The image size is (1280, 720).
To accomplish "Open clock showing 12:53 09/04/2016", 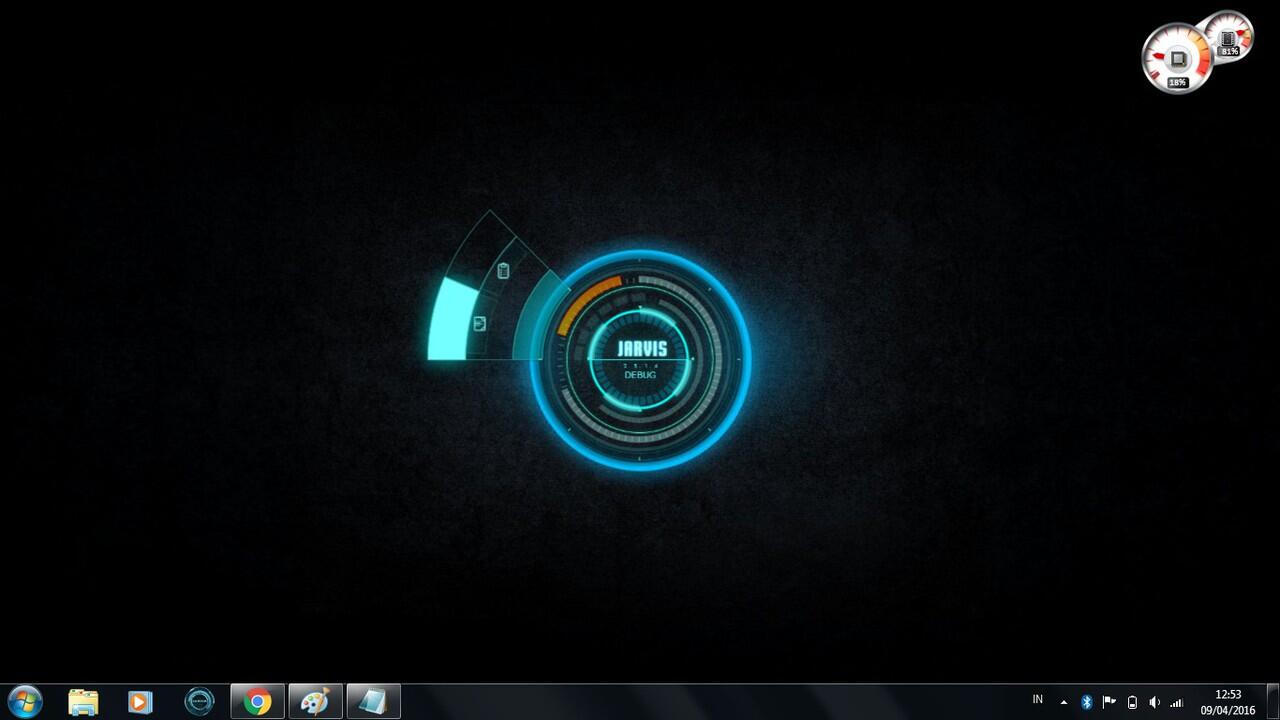I will coord(1228,702).
